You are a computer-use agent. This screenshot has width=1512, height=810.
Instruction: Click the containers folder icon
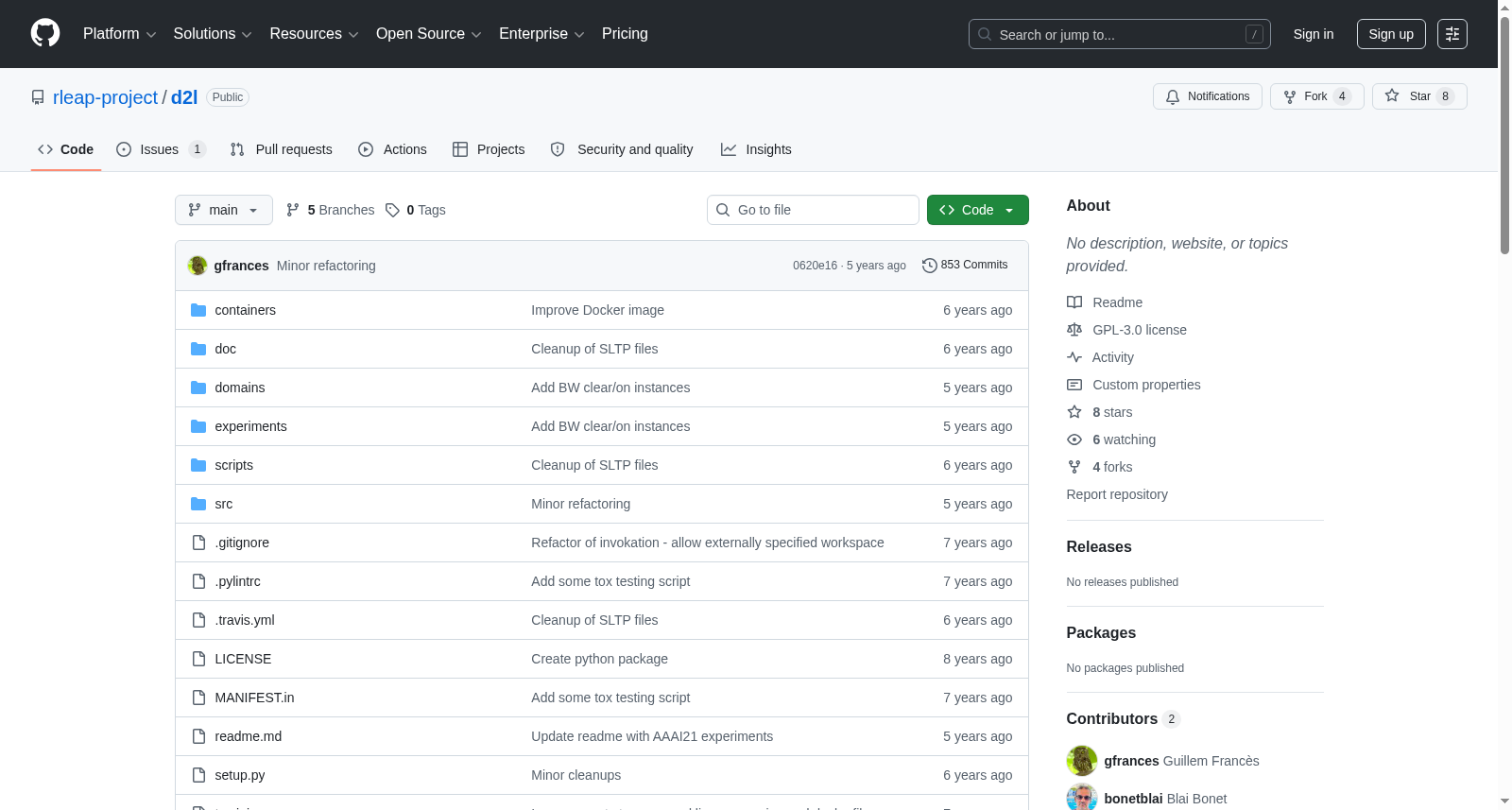pos(198,310)
